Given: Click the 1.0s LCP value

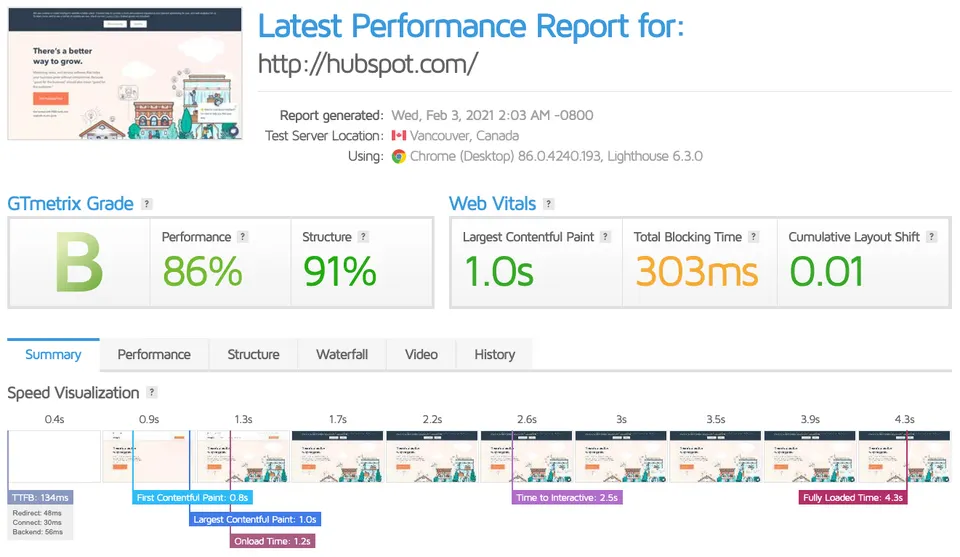Looking at the screenshot, I should (x=499, y=271).
